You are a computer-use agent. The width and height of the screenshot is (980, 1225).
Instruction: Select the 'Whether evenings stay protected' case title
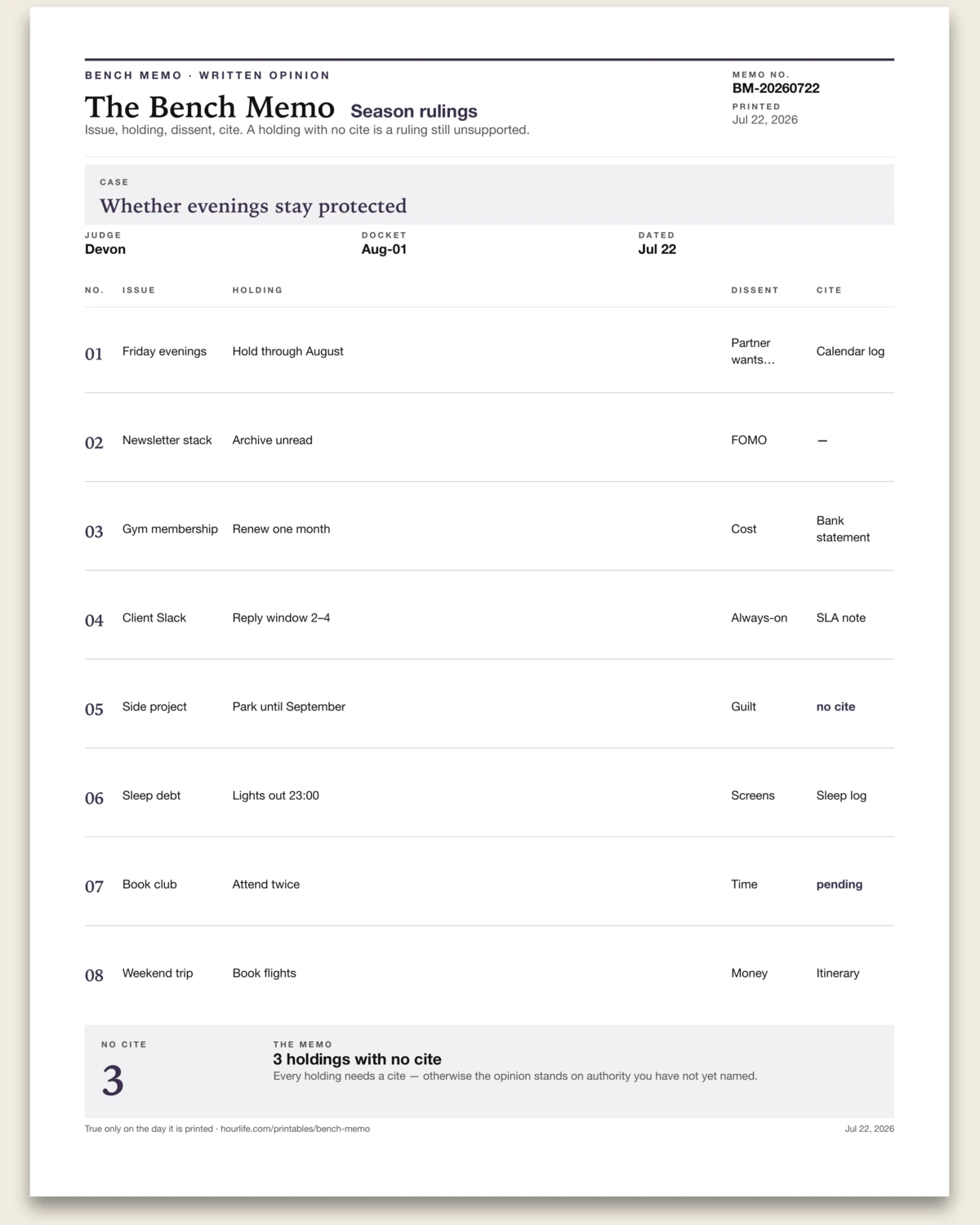[253, 206]
